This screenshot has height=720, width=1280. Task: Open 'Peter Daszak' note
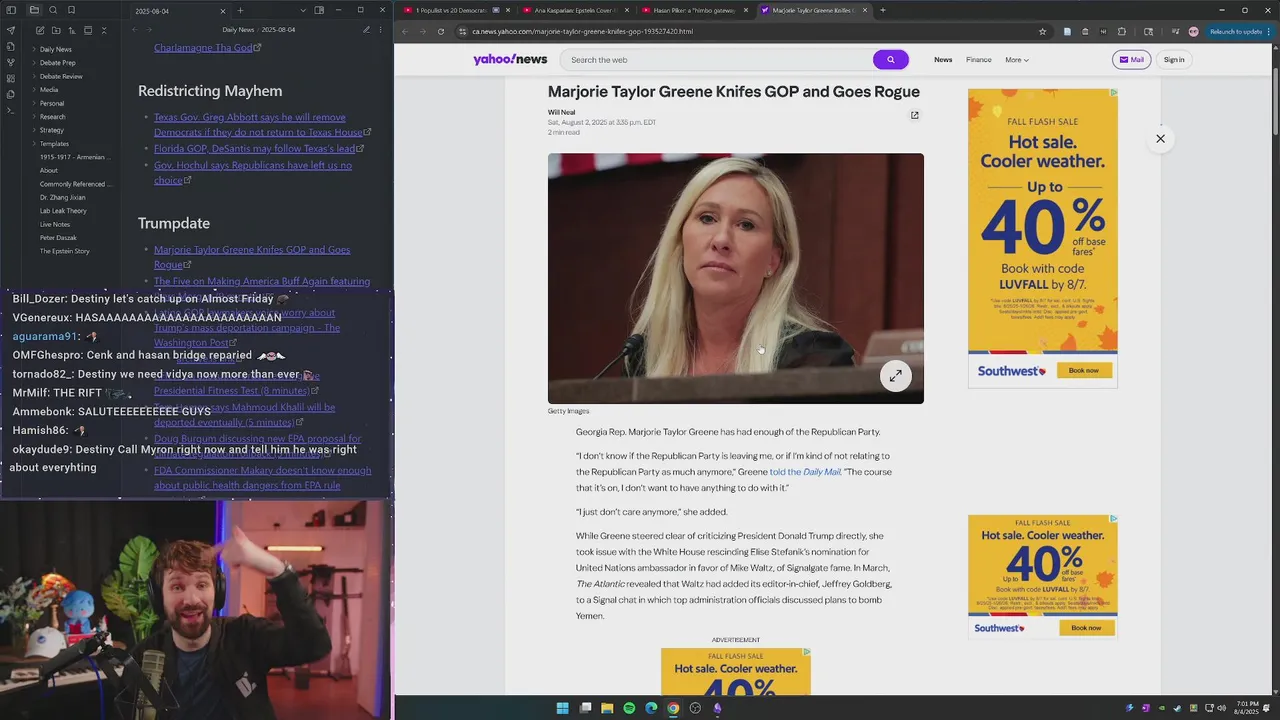pyautogui.click(x=58, y=238)
